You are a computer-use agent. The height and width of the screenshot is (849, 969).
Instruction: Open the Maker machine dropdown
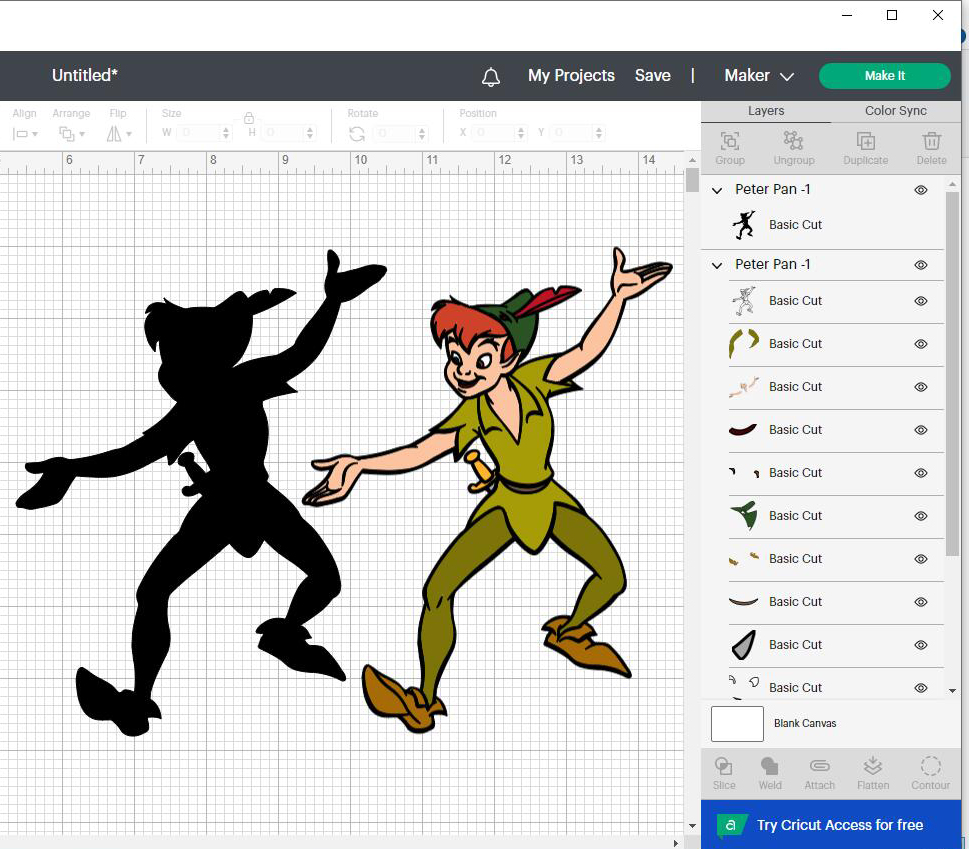coord(758,76)
